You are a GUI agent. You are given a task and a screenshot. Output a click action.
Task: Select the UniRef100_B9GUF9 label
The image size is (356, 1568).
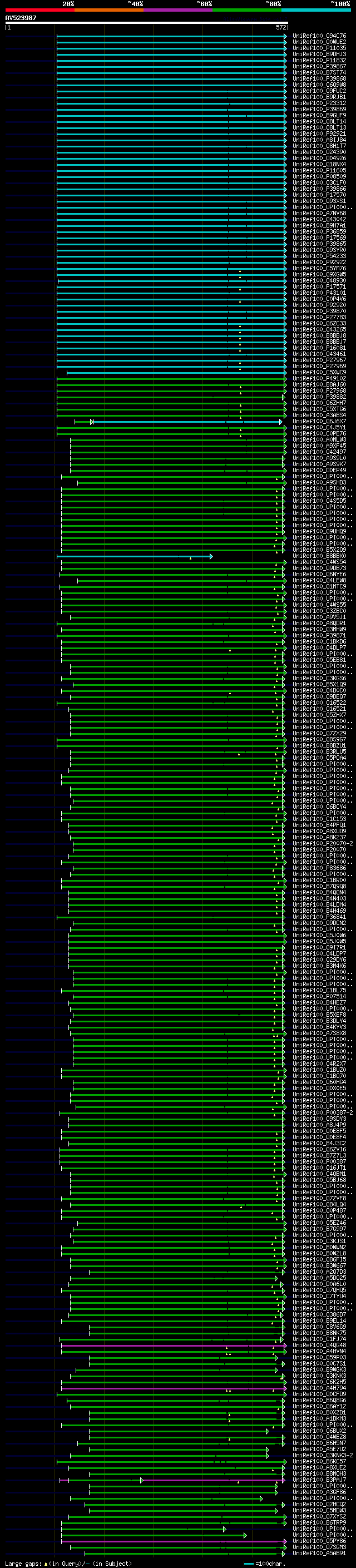point(319,115)
